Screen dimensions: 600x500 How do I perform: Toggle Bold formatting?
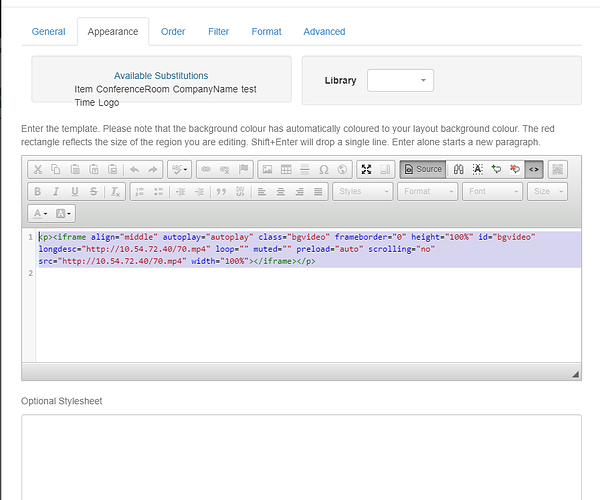pos(38,192)
